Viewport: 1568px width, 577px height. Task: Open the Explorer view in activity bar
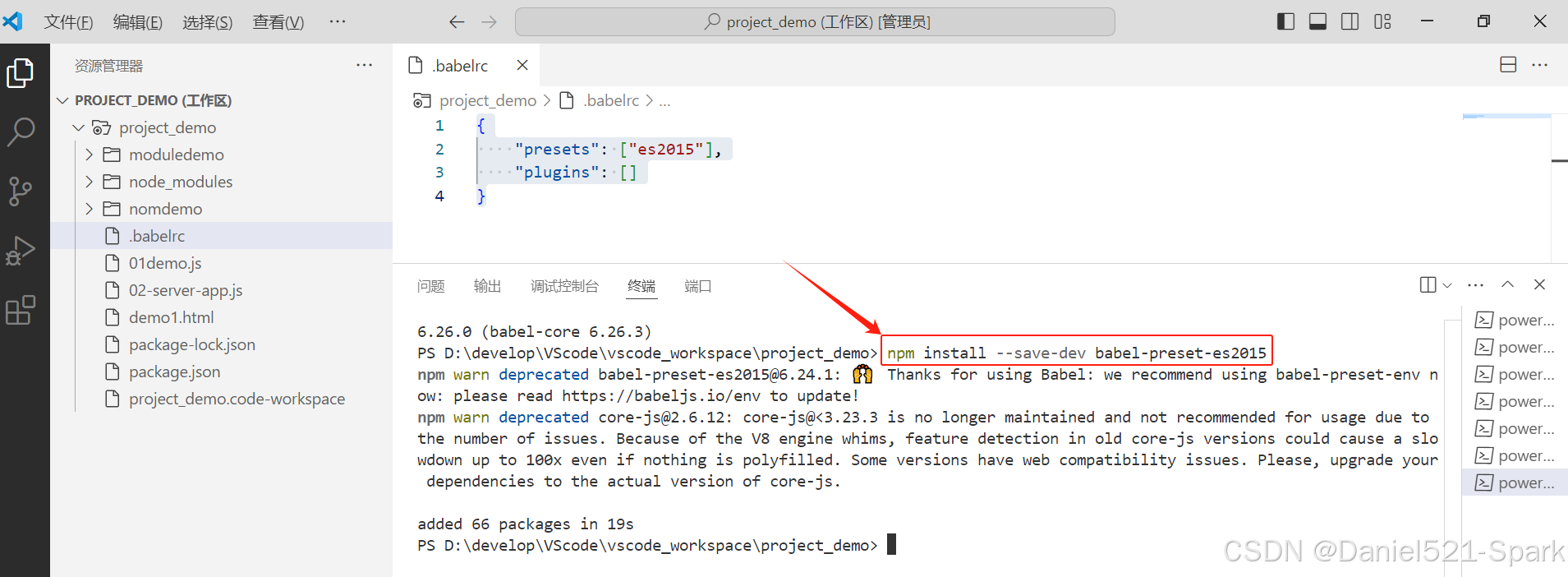[20, 73]
